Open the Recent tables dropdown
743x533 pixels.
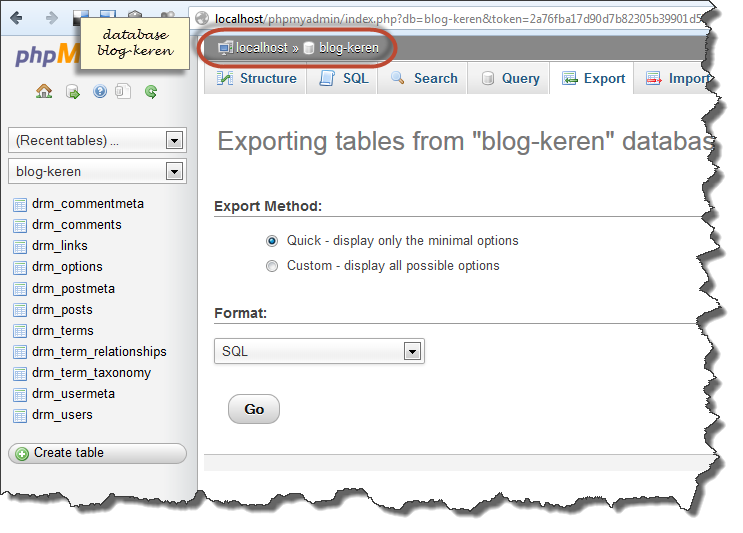pos(97,141)
